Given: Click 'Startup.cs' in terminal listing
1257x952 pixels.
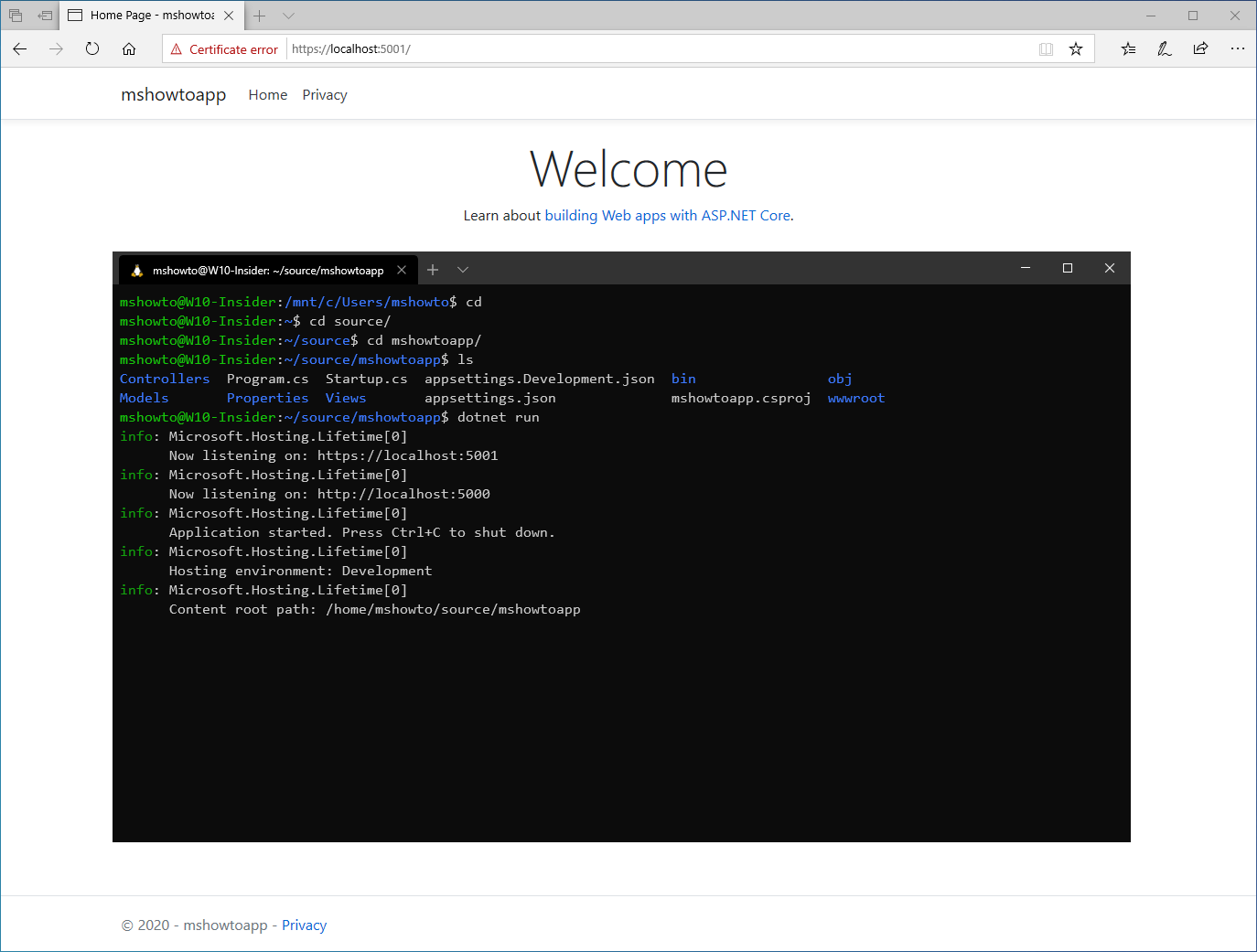Looking at the screenshot, I should pos(367,379).
